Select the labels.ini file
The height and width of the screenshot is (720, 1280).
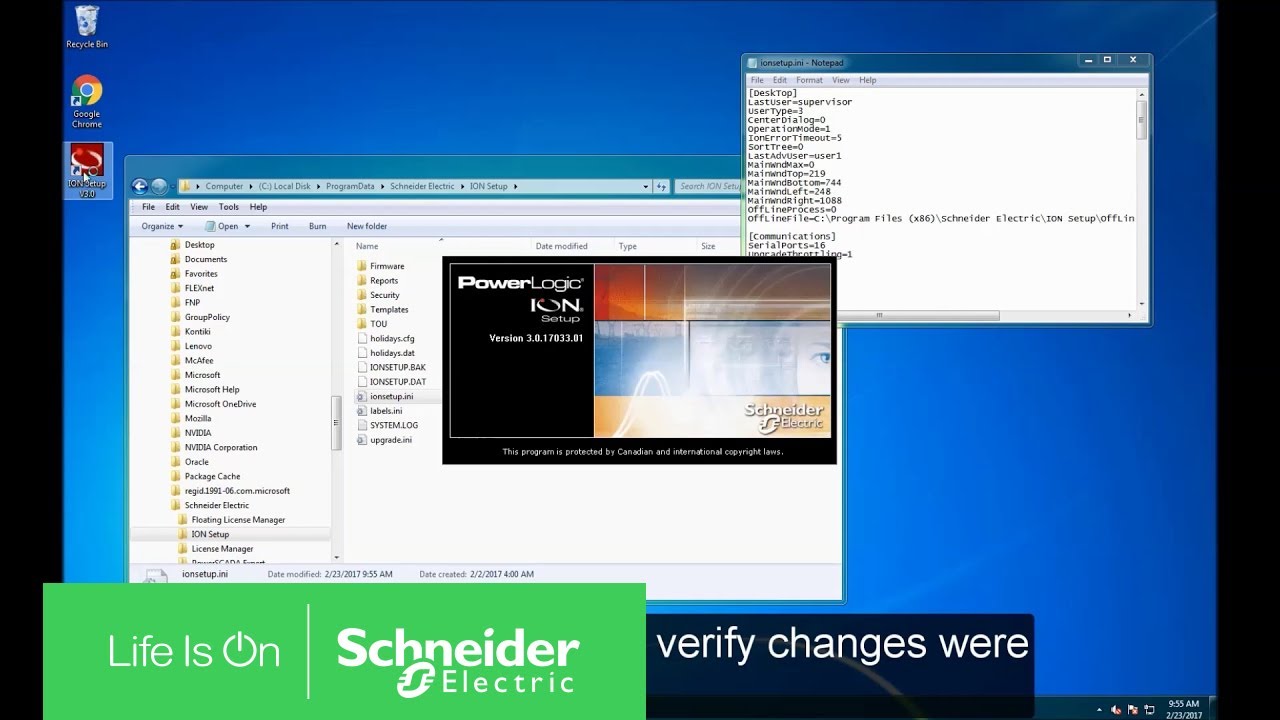click(379, 411)
